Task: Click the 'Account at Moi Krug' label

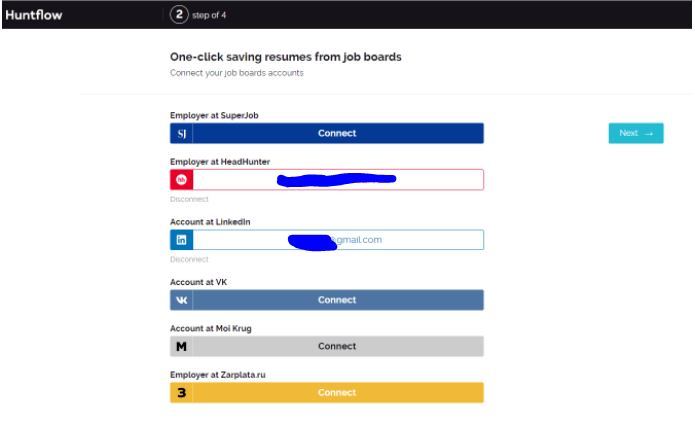Action: pyautogui.click(x=211, y=328)
